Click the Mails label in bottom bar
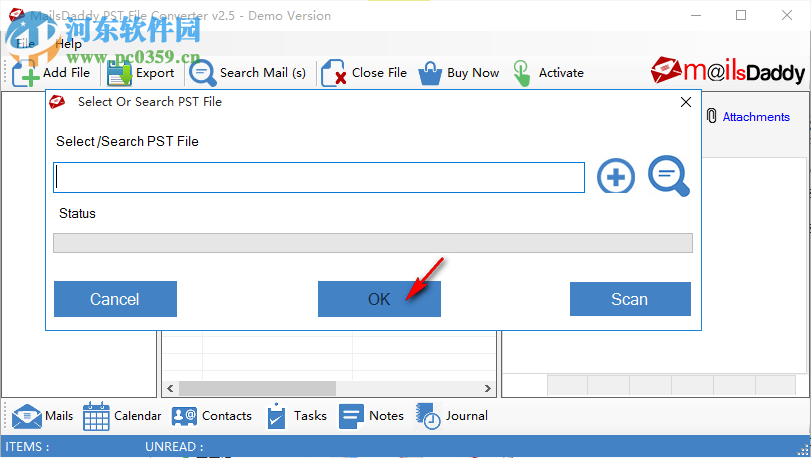 point(59,416)
